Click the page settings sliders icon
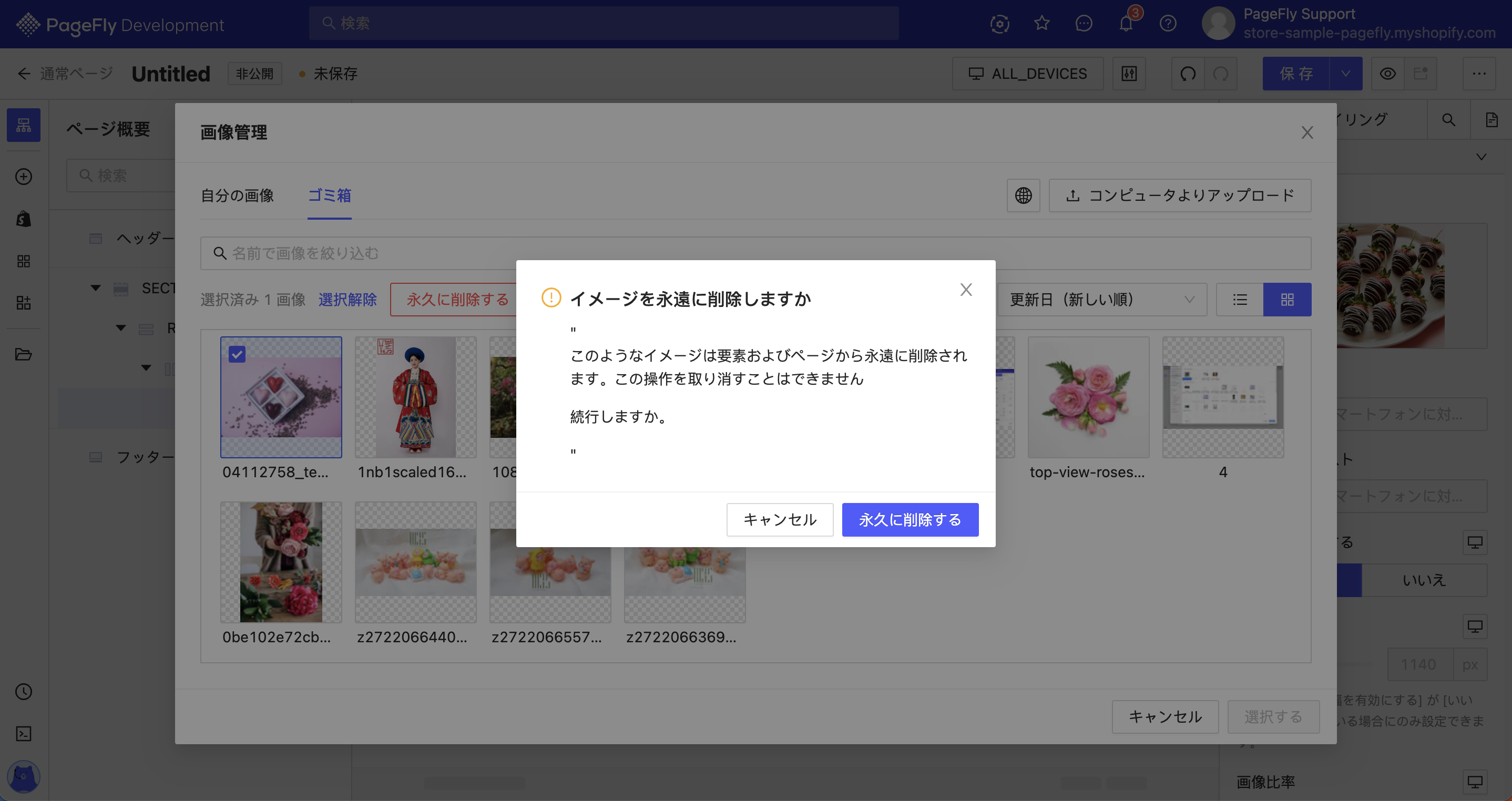The image size is (1512, 801). (1129, 74)
